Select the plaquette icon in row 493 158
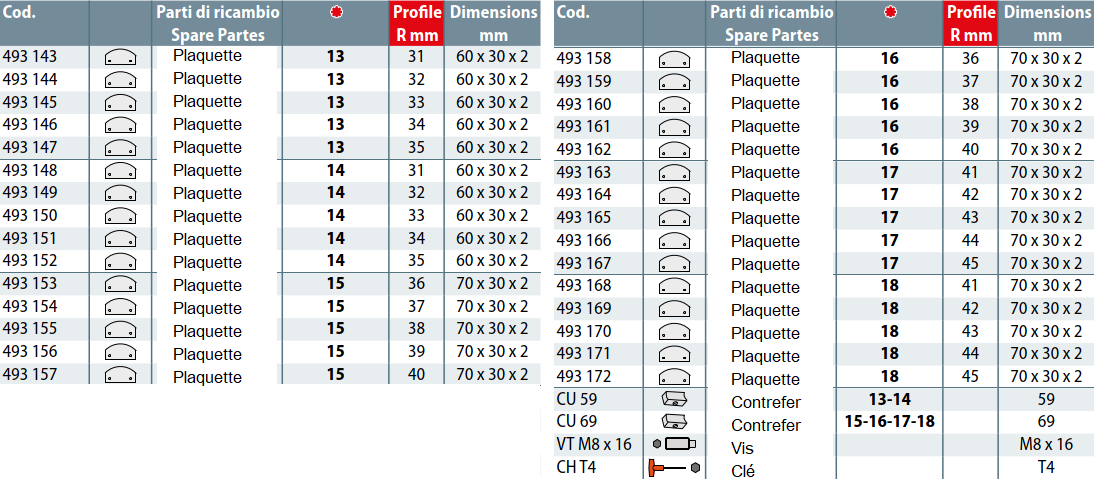Image resolution: width=1095 pixels, height=480 pixels. (675, 59)
